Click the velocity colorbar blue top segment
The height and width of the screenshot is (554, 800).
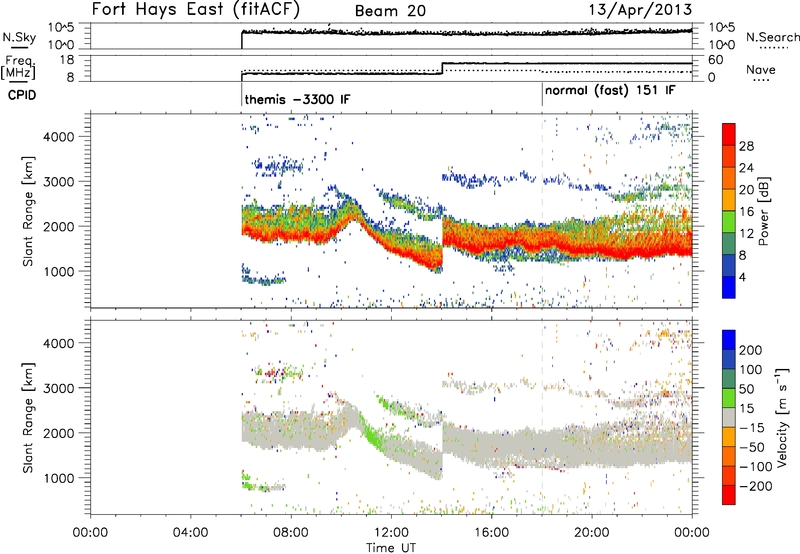(729, 340)
